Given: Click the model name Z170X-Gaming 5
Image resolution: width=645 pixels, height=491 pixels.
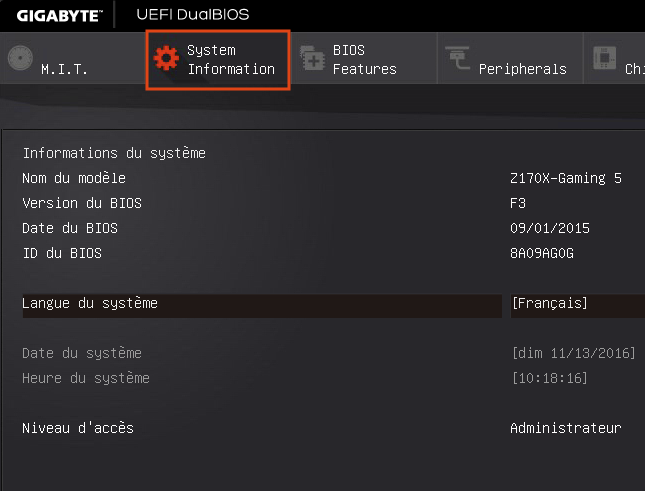Looking at the screenshot, I should pyautogui.click(x=566, y=178).
